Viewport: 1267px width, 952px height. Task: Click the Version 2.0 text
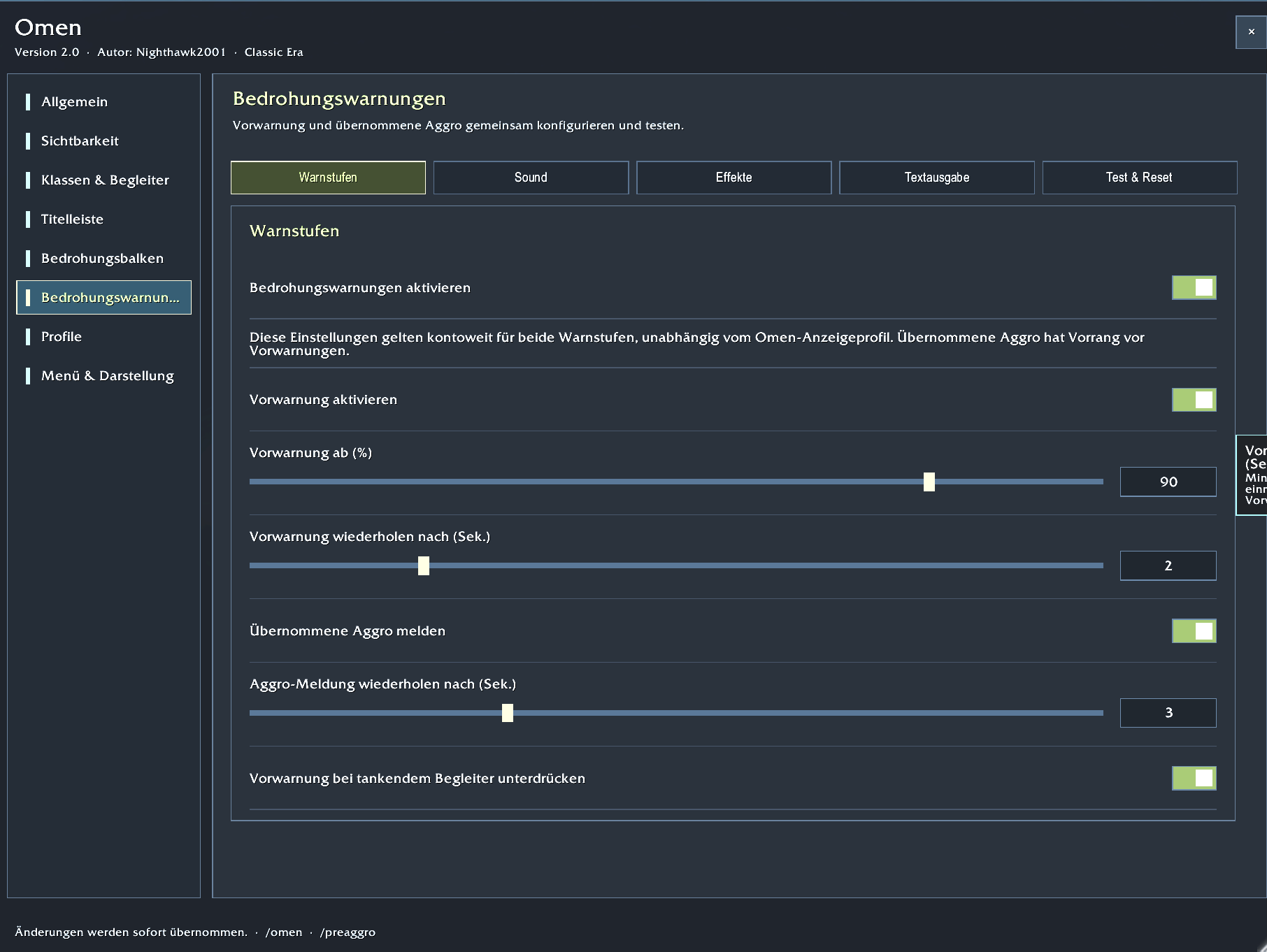(x=47, y=52)
